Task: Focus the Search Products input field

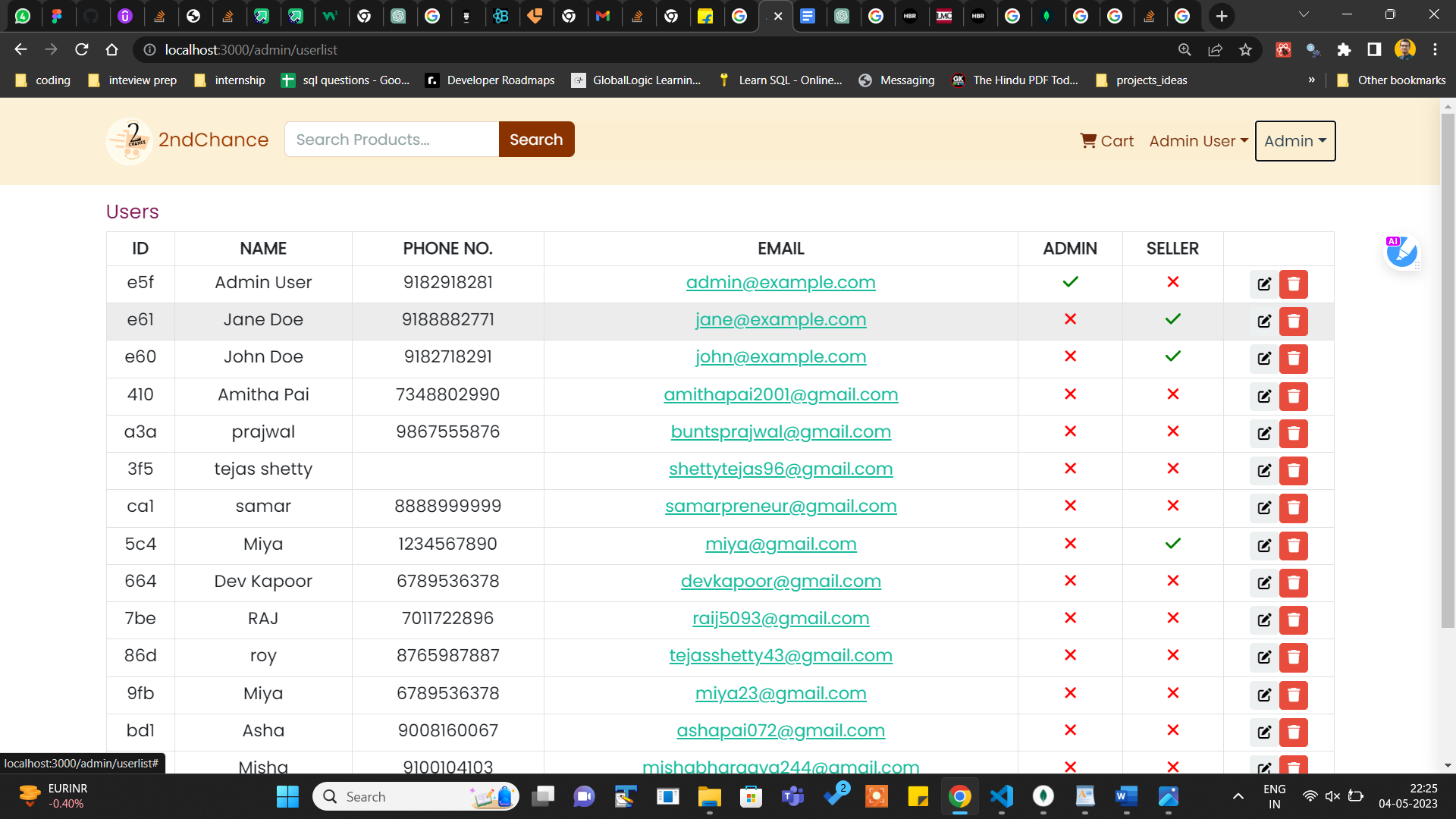Action: [x=391, y=140]
